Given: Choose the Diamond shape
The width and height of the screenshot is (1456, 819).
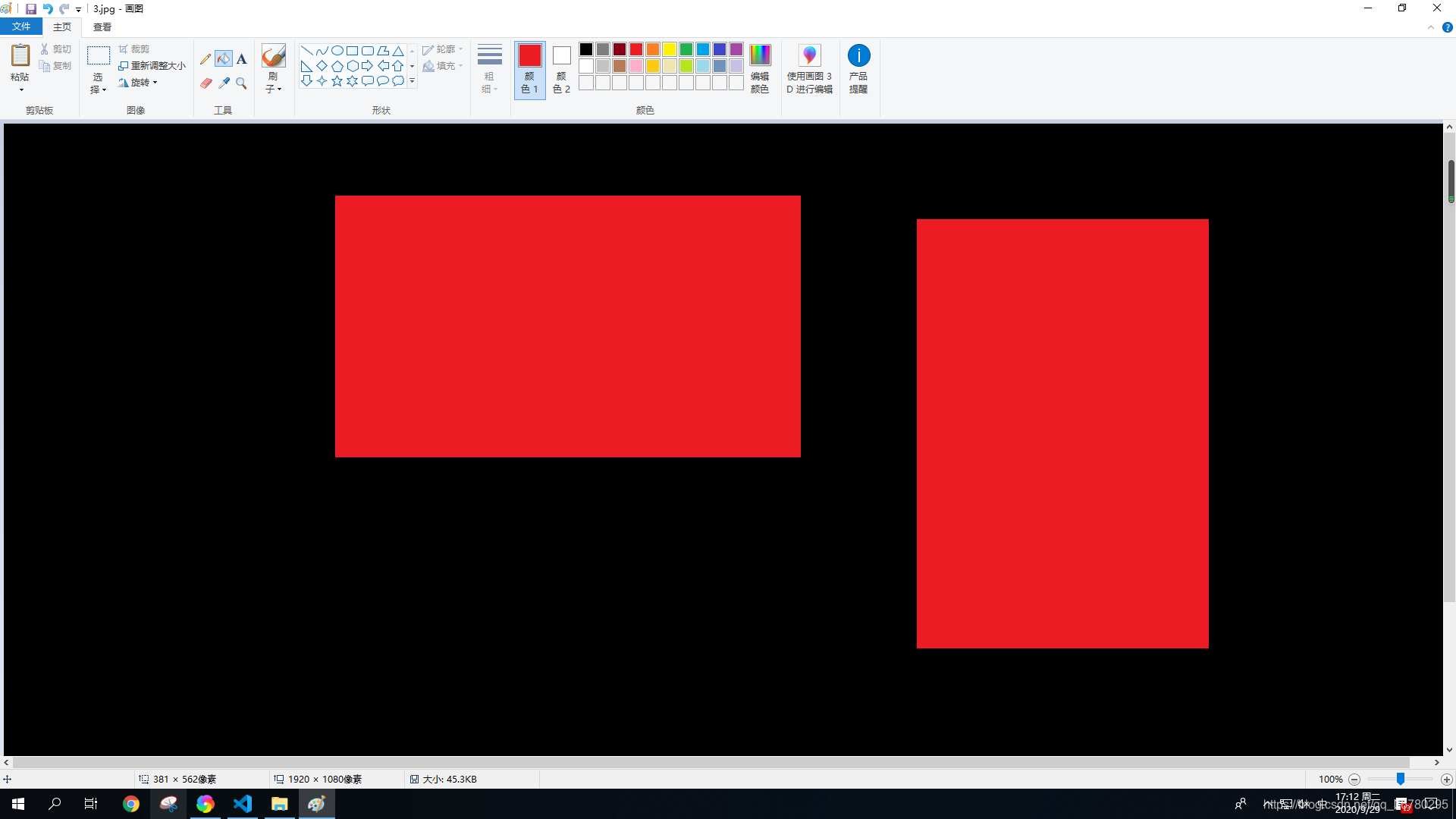Looking at the screenshot, I should click(322, 66).
